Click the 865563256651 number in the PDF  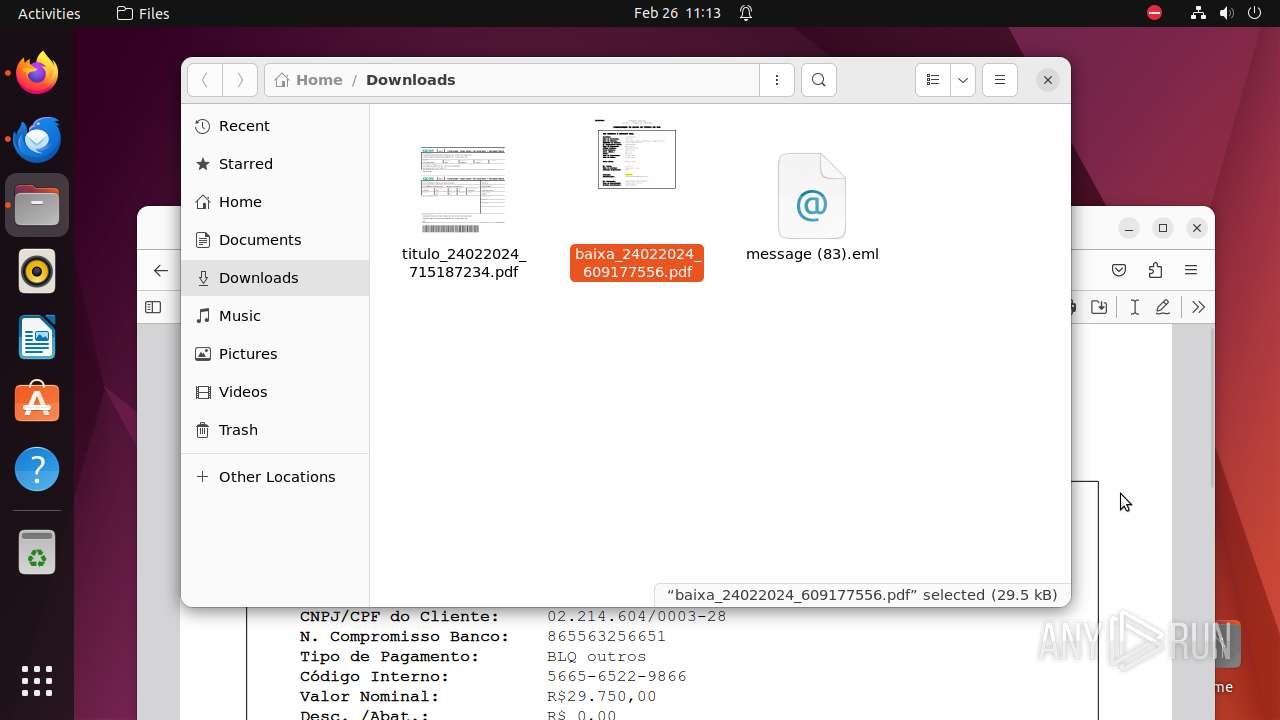(x=606, y=636)
